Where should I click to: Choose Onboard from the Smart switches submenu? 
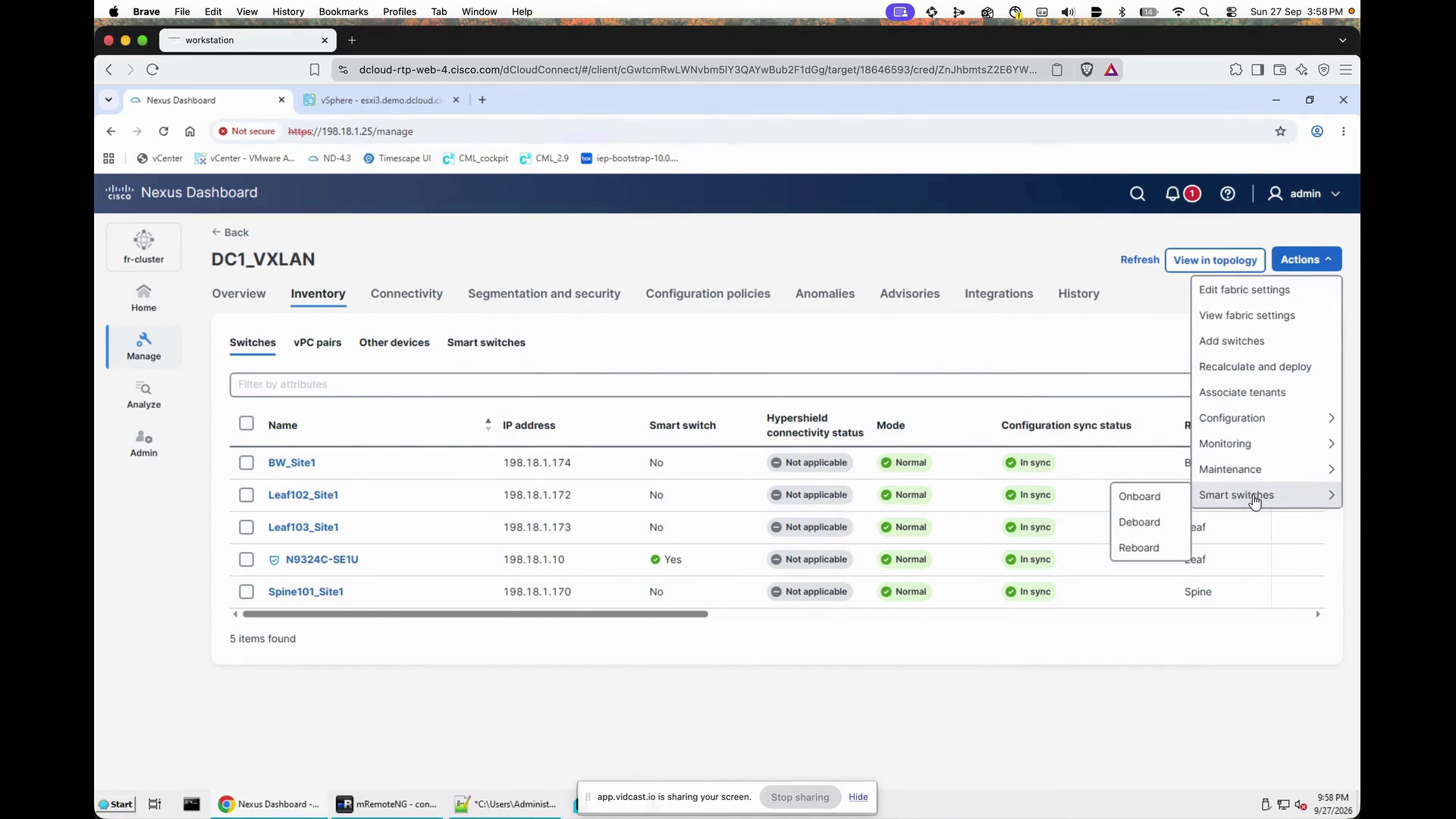coord(1139,497)
